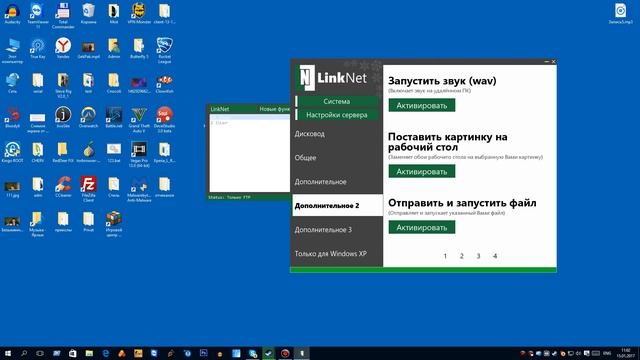Open the VPN Monster desktop shortcut
640x360 pixels.
(139, 13)
